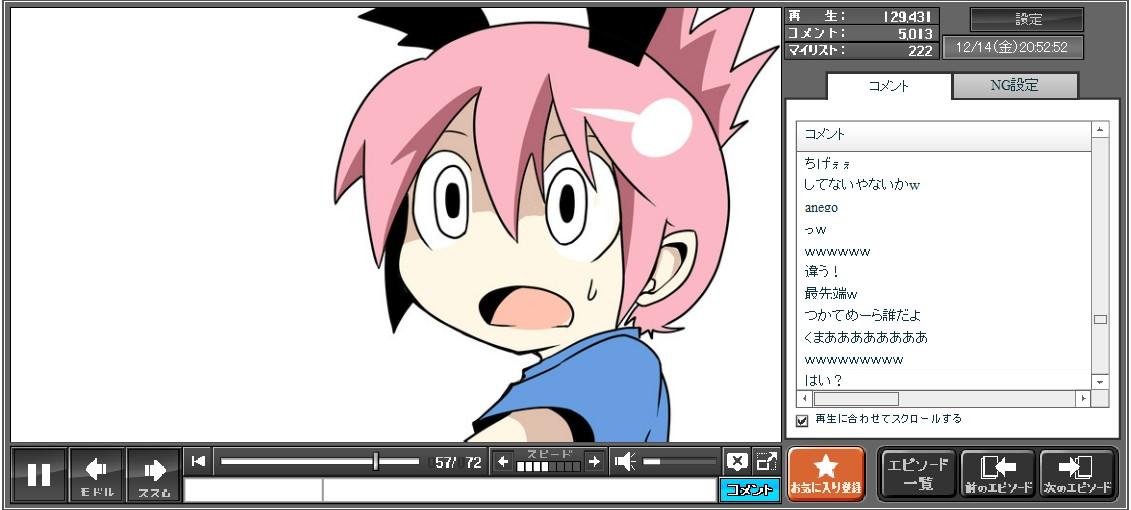Viewport: 1131px width, 510px height.
Task: Click the モドル back arrow button
Action: click(x=97, y=474)
